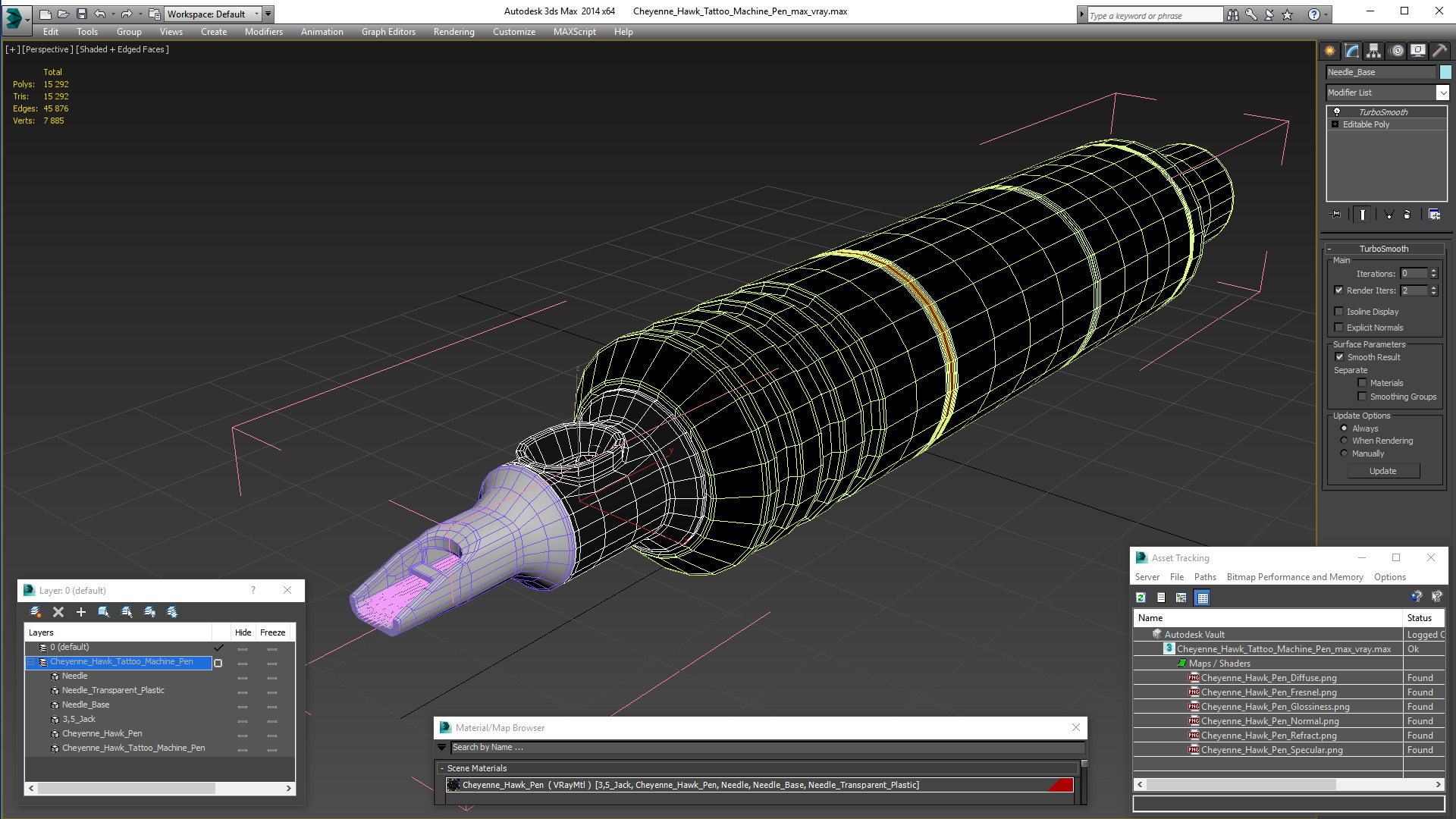Click the Hide column header
The width and height of the screenshot is (1456, 819).
[243, 632]
